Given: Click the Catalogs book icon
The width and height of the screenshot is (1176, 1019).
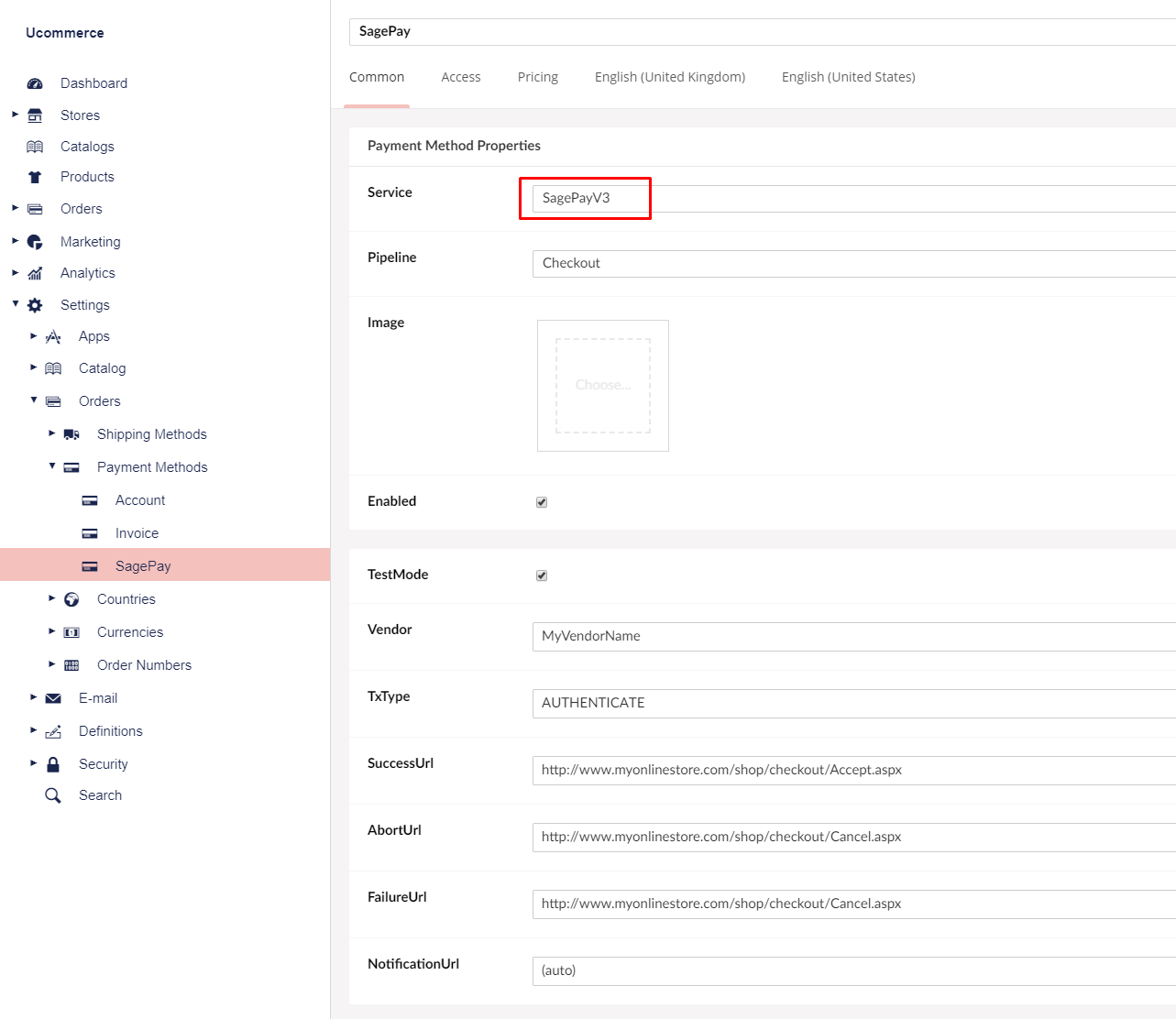Looking at the screenshot, I should [x=35, y=147].
